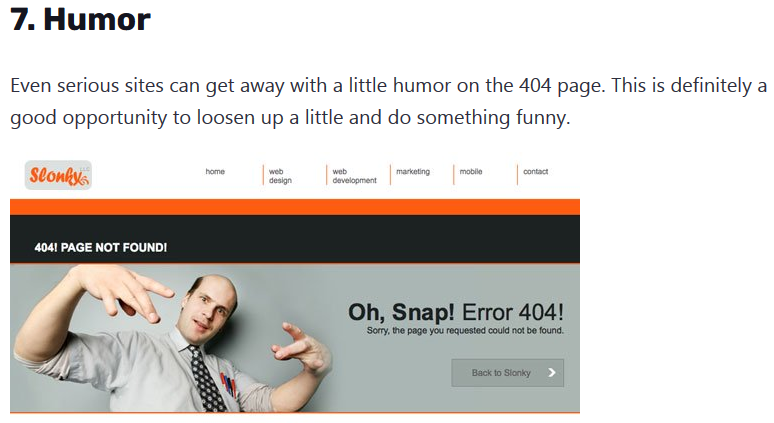Go to the marketing nav item
774x423 pixels.
[x=413, y=171]
